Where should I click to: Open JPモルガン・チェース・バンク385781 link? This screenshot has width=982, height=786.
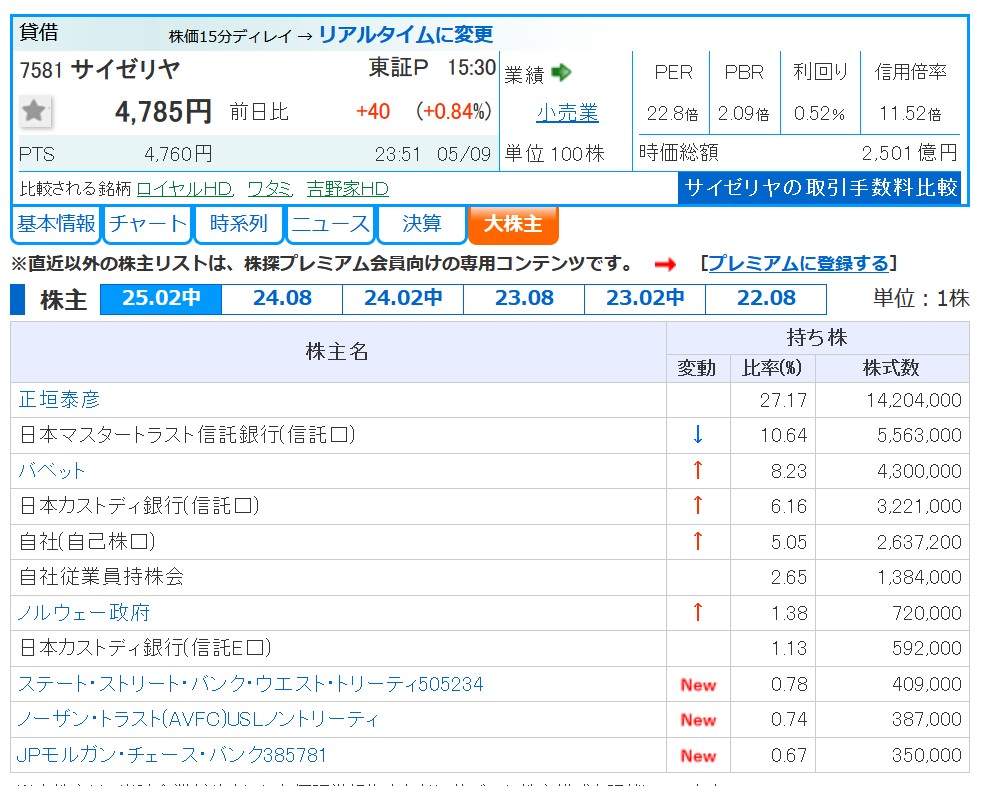coord(172,755)
